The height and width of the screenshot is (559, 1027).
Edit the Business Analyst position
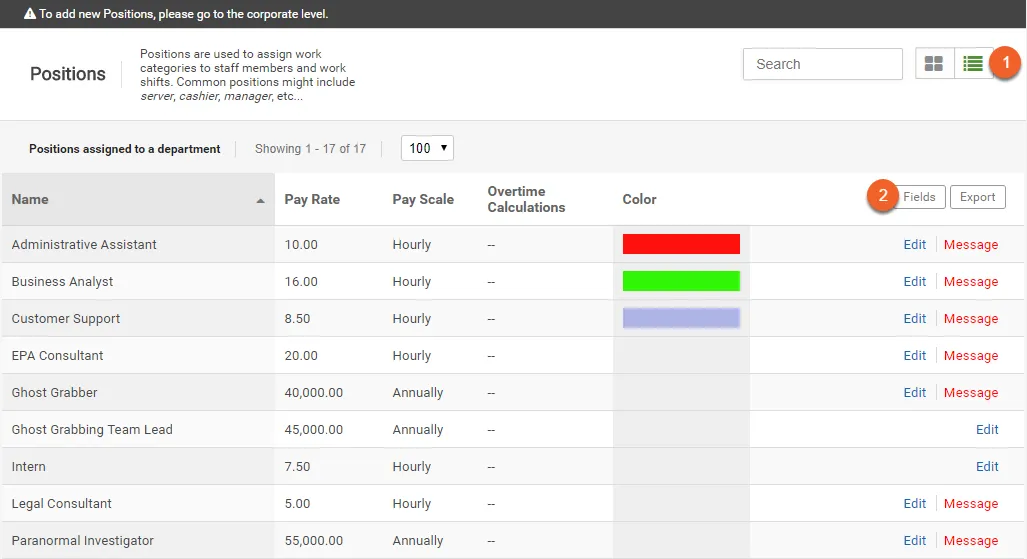coord(914,281)
